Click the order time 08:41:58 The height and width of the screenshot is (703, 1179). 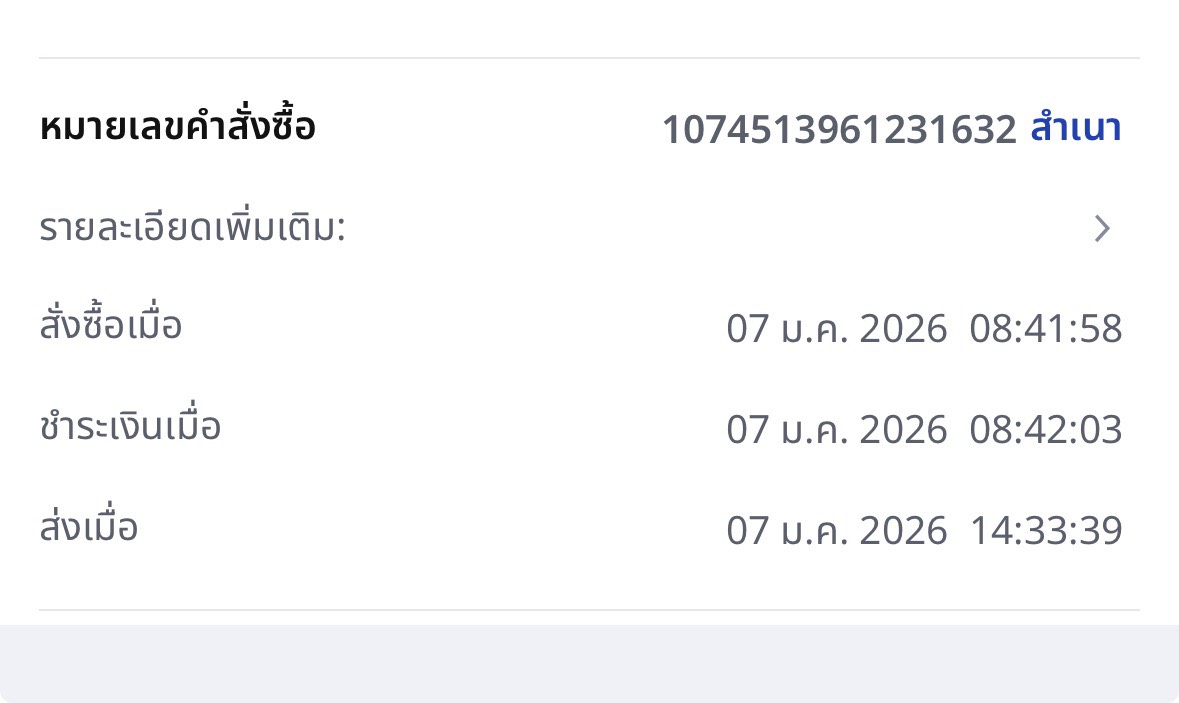pyautogui.click(x=1046, y=329)
